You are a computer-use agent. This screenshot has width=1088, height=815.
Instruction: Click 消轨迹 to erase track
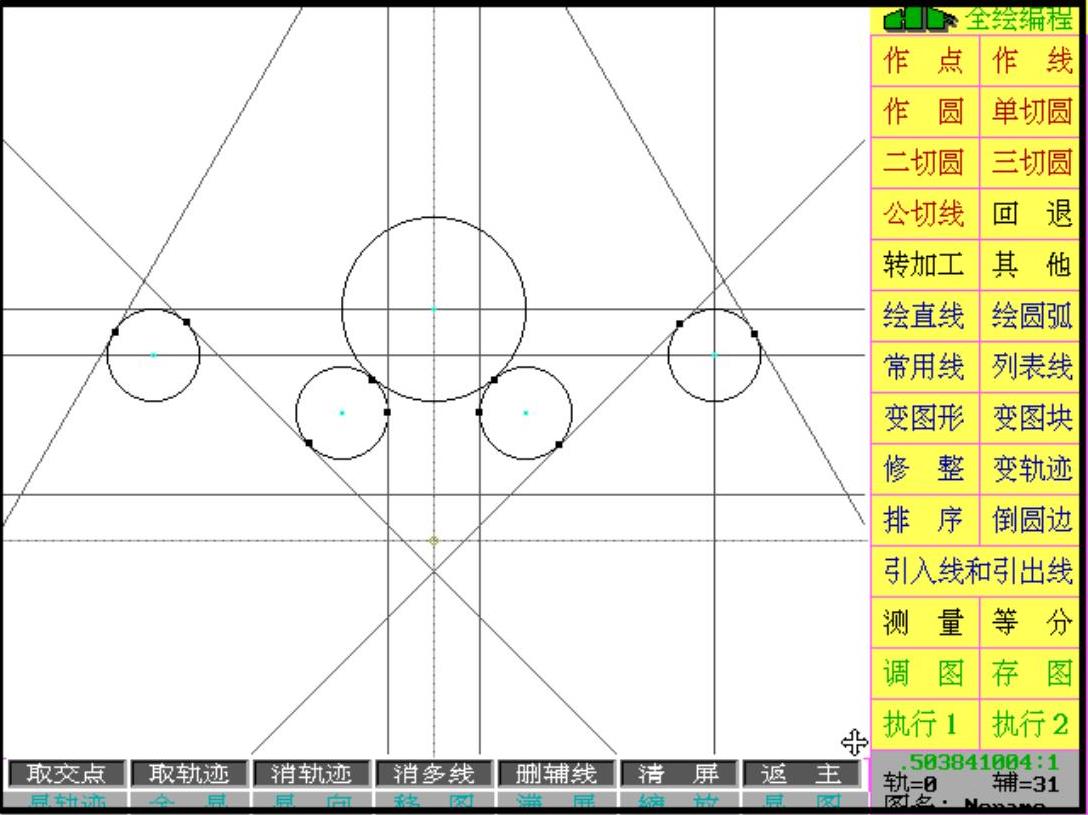point(312,773)
